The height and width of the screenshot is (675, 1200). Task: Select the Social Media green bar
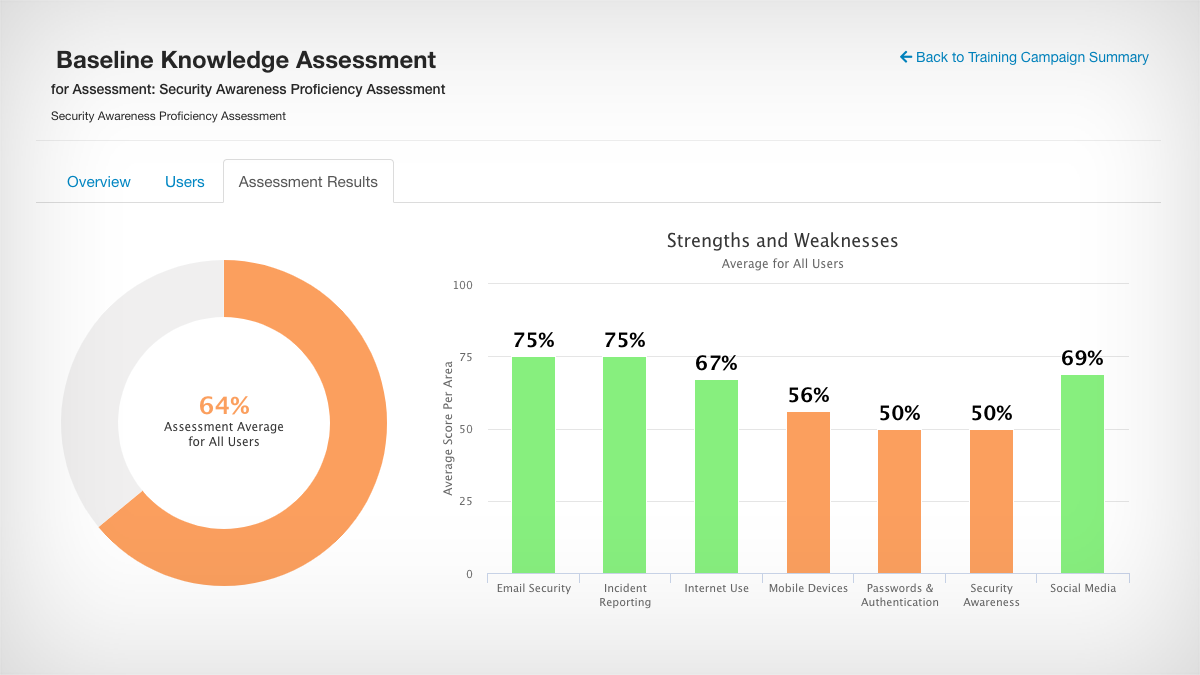click(1082, 470)
